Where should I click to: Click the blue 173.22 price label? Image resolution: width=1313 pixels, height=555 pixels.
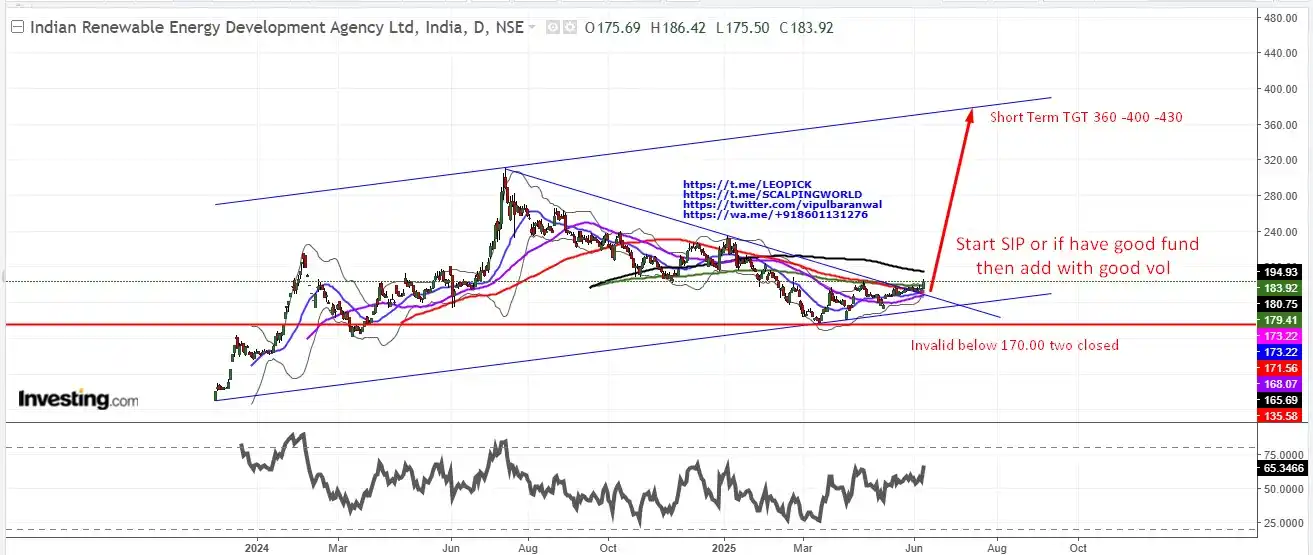(x=1281, y=352)
